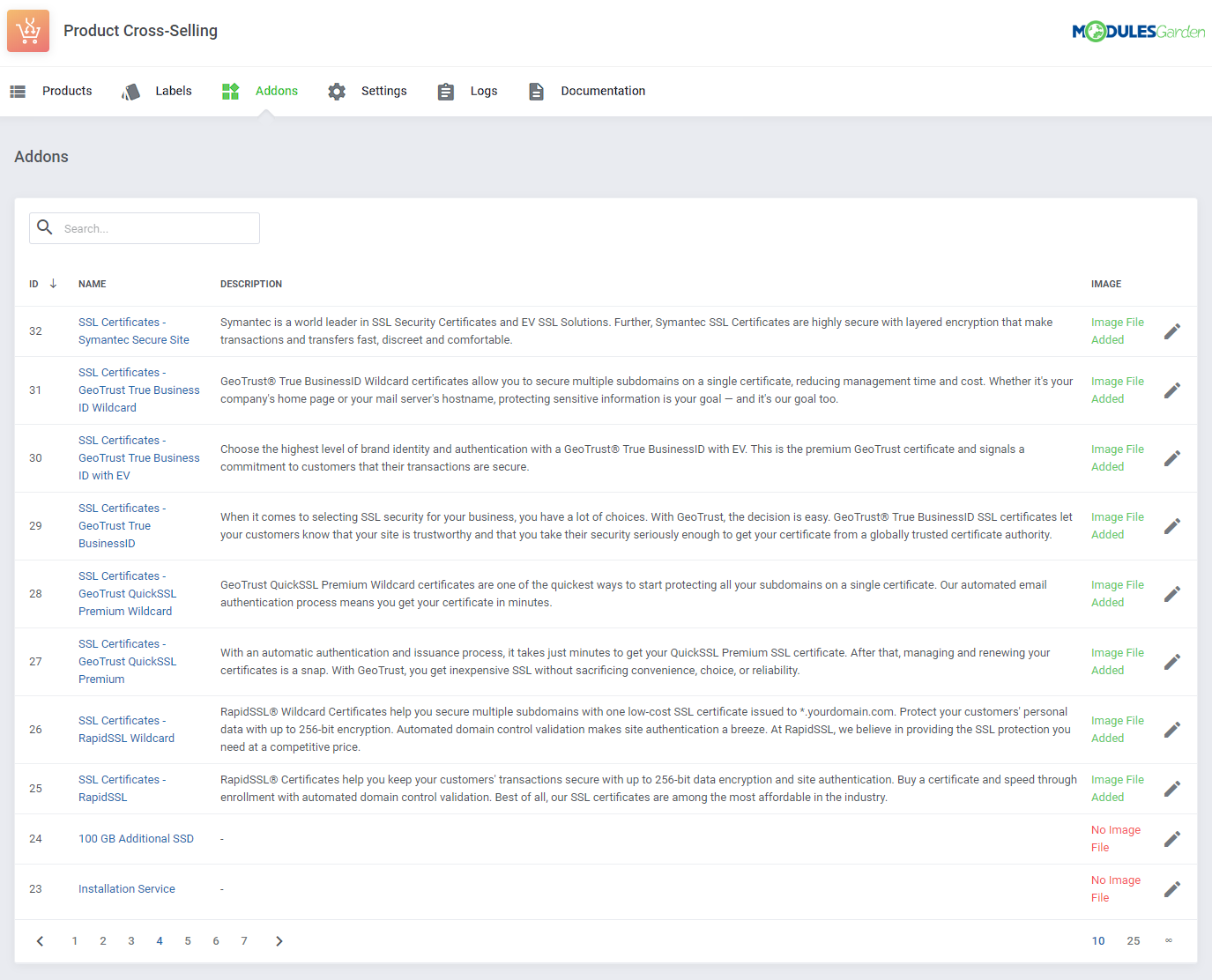The height and width of the screenshot is (980, 1212).
Task: Edit the Symantec Secure Site addon (ID 32)
Action: pos(1172,331)
